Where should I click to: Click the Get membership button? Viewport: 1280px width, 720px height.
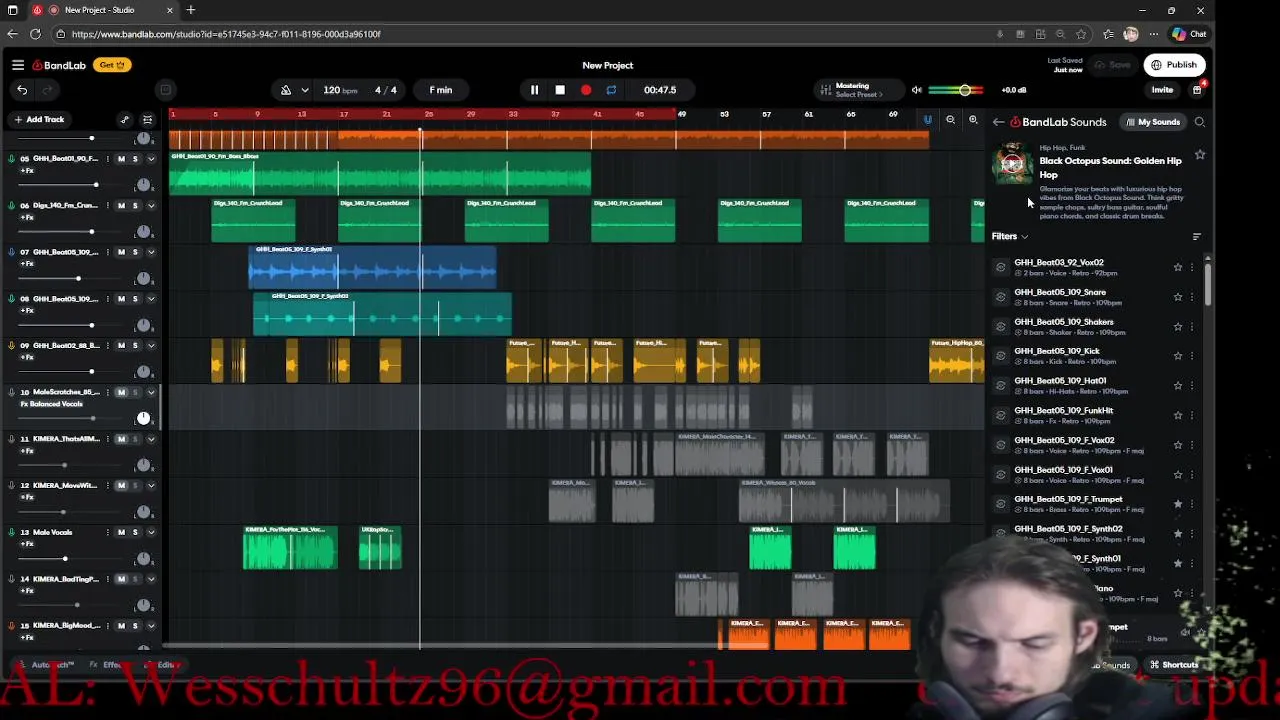pos(110,65)
